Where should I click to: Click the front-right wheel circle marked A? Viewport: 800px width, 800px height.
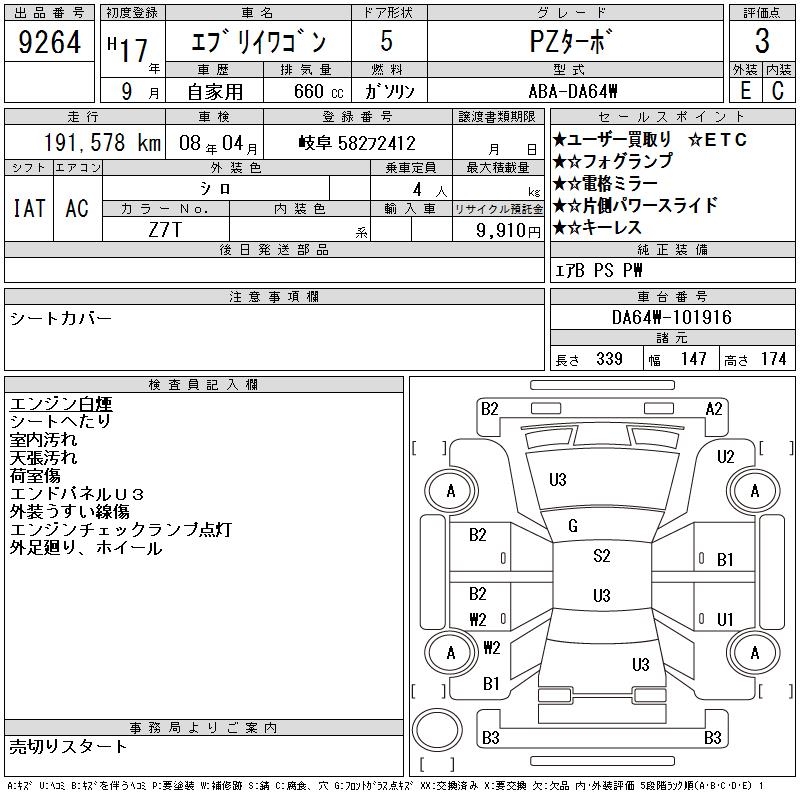click(754, 491)
